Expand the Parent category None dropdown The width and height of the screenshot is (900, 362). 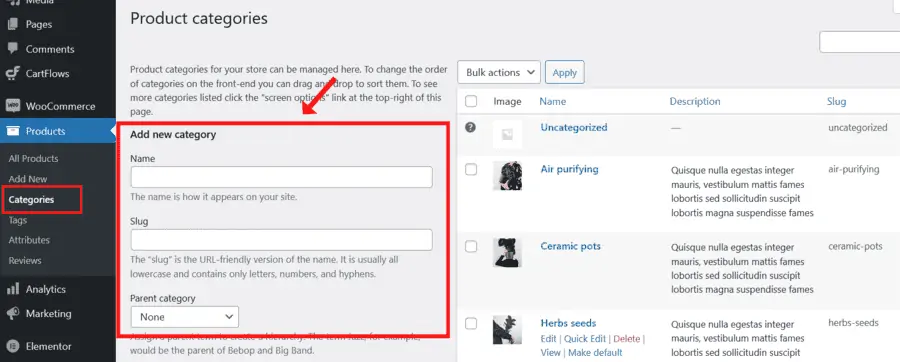point(185,317)
